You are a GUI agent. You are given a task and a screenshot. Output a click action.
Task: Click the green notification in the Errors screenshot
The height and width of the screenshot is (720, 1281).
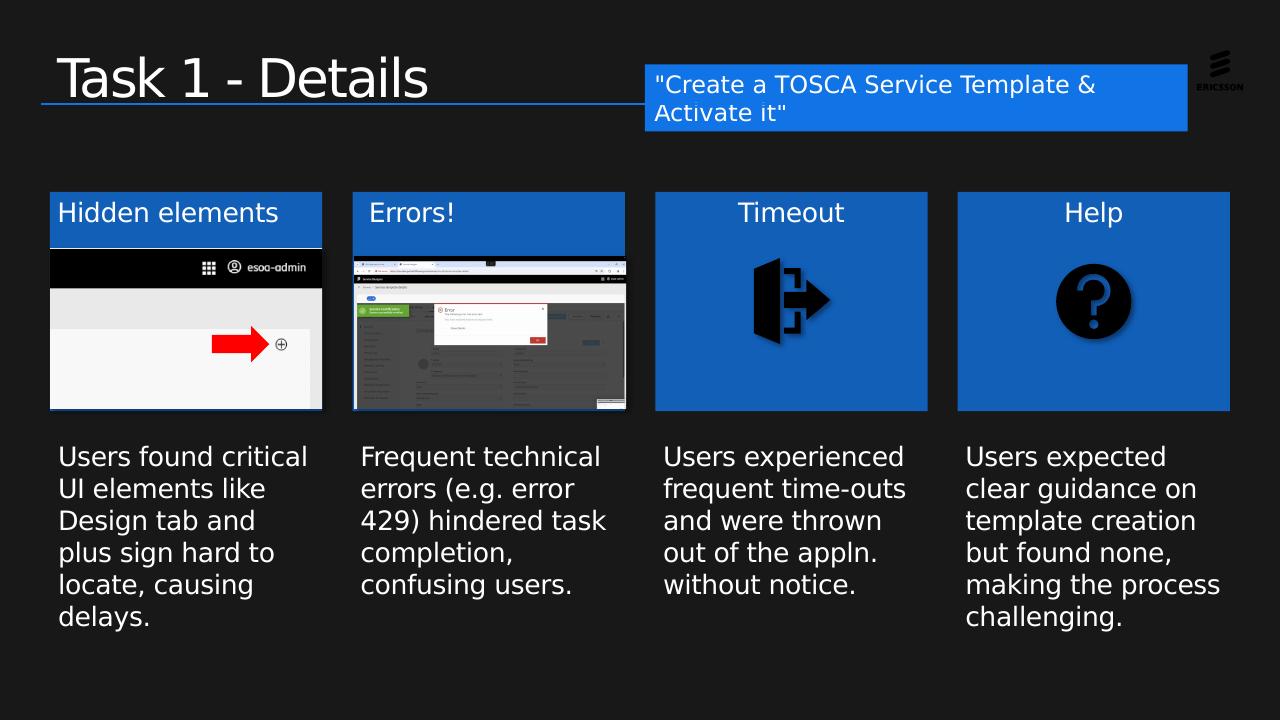click(383, 310)
